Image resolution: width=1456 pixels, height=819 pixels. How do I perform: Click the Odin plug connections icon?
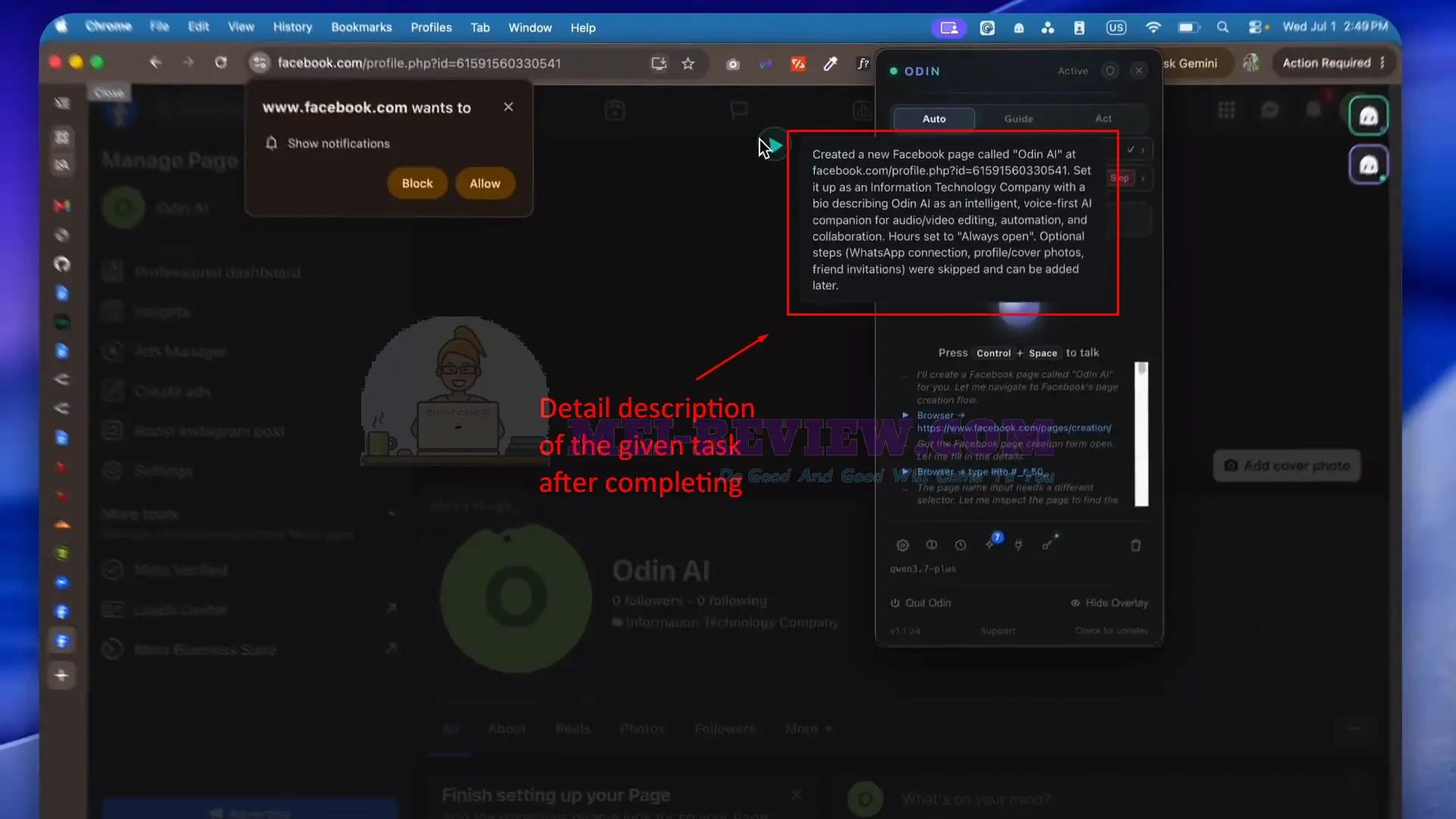tap(1018, 545)
